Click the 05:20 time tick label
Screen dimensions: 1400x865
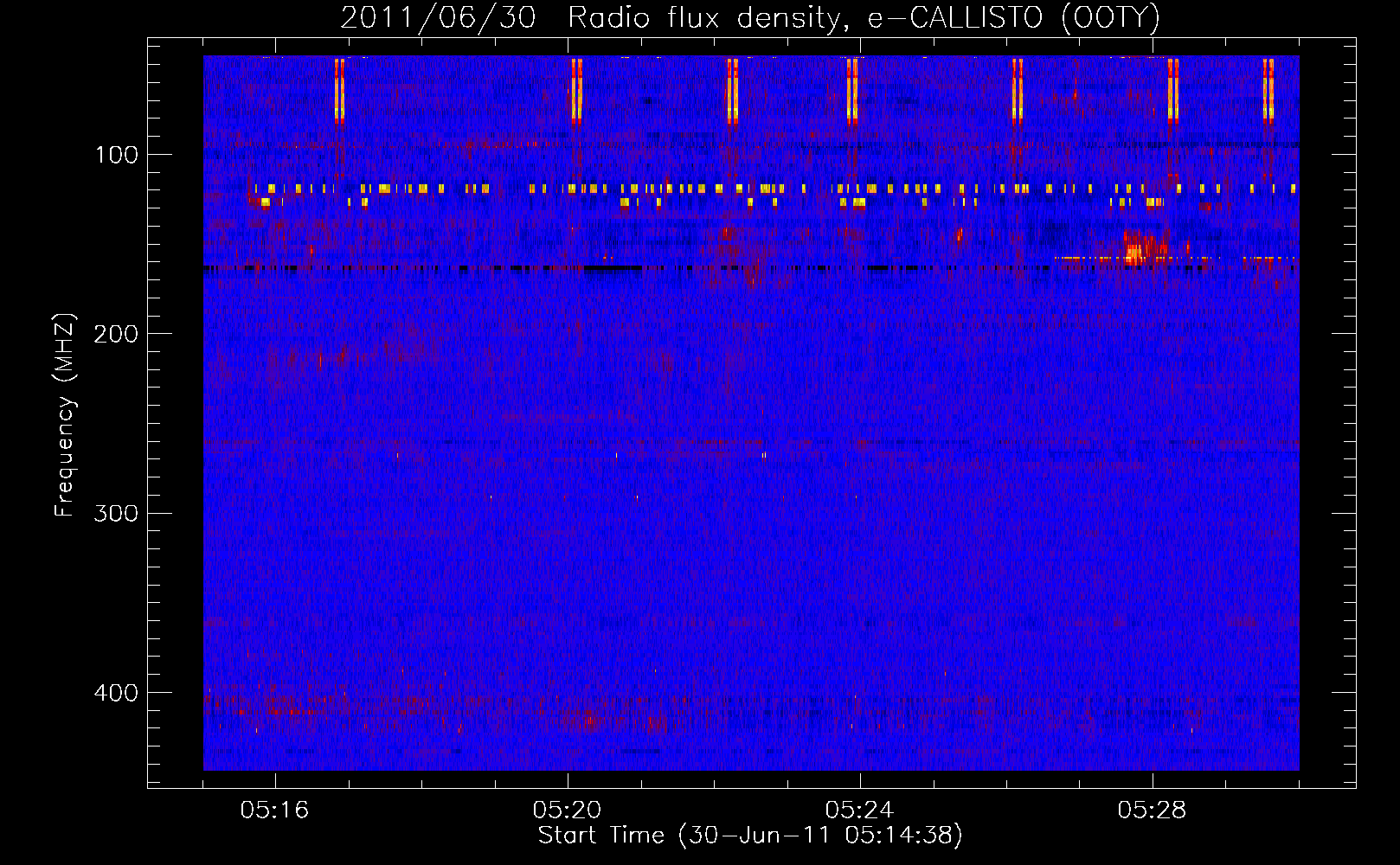pos(567,811)
